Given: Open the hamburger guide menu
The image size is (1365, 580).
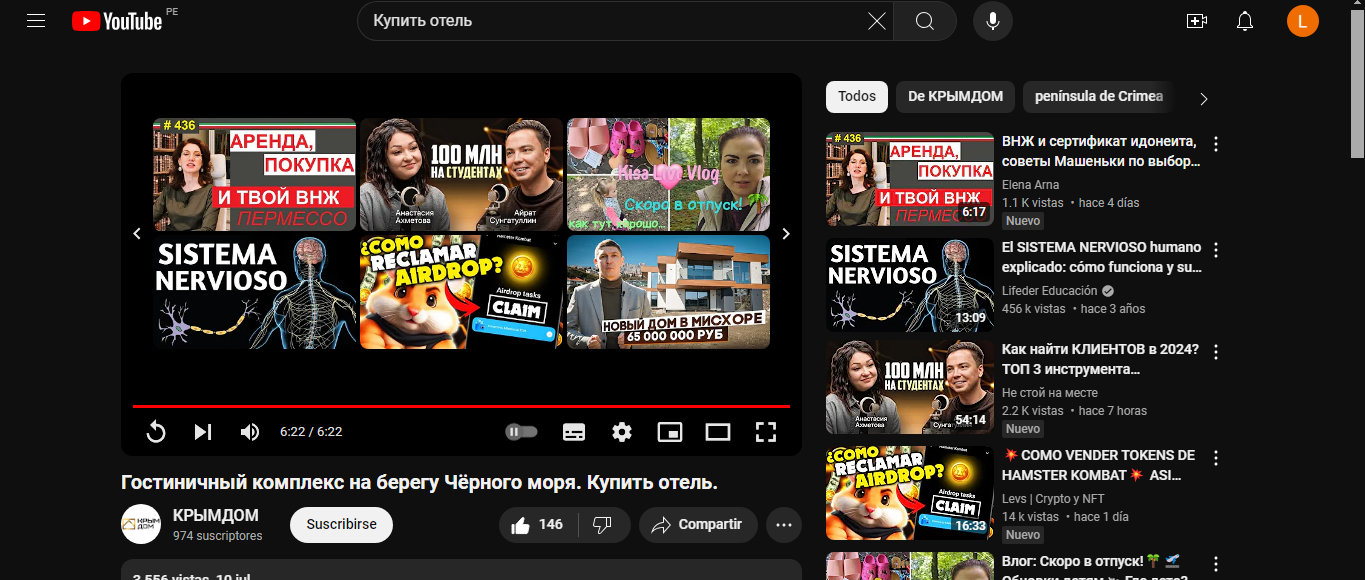Looking at the screenshot, I should click(36, 21).
